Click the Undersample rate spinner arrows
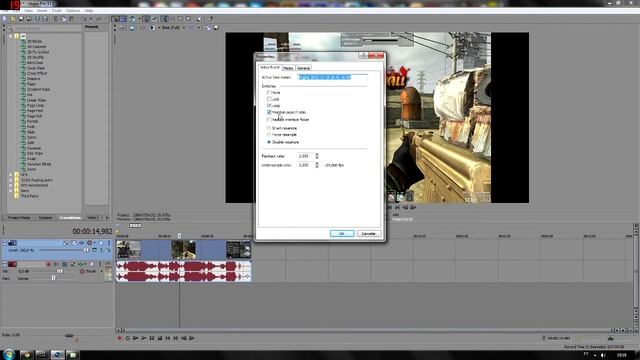640x360 pixels. coord(317,165)
